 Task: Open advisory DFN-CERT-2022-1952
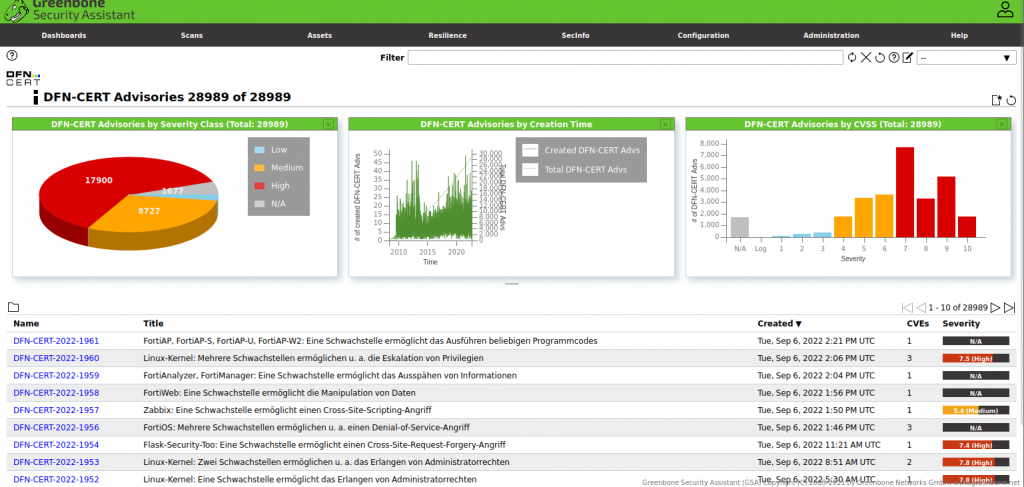tap(56, 479)
